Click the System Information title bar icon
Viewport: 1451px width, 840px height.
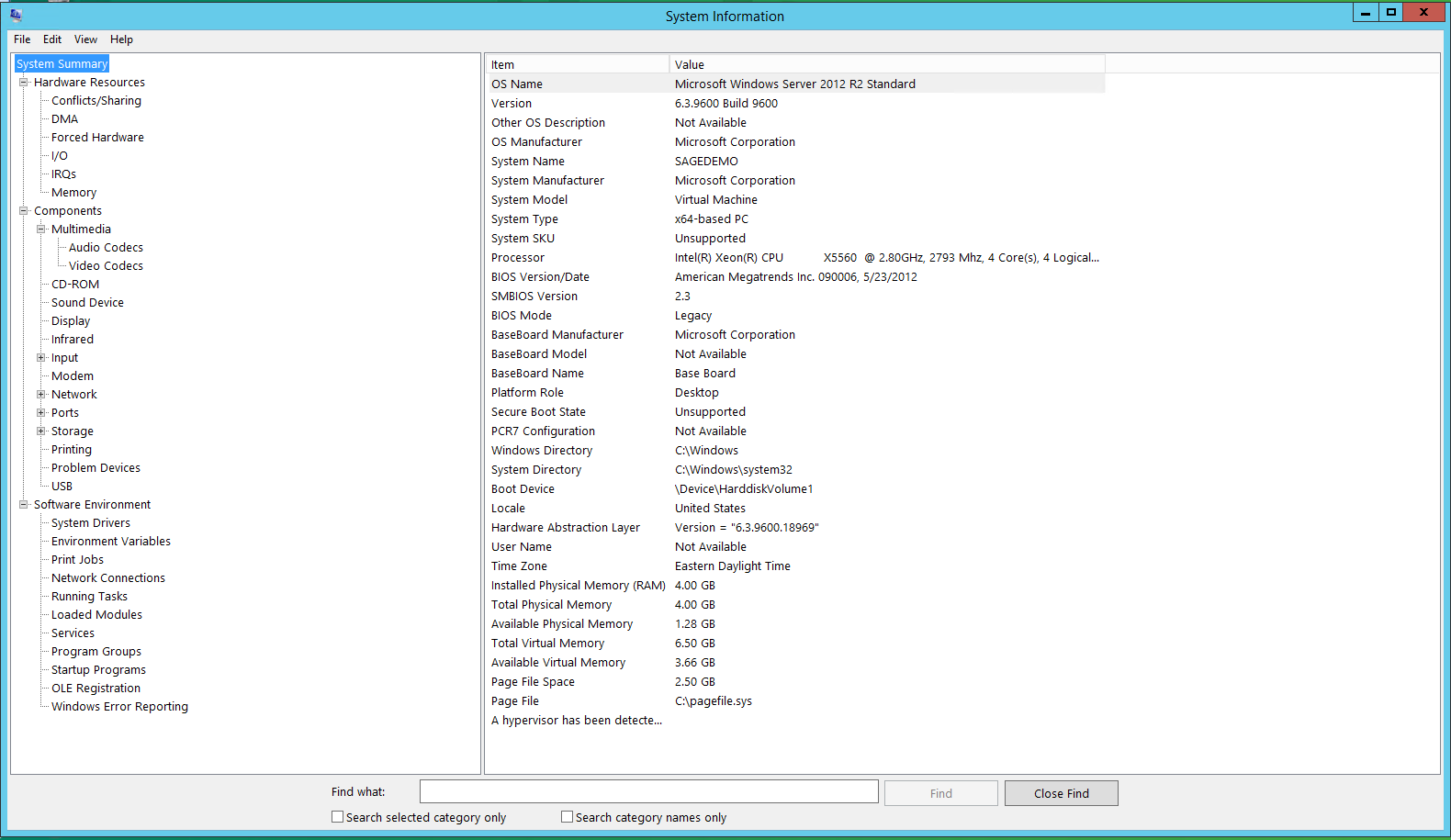[16, 15]
